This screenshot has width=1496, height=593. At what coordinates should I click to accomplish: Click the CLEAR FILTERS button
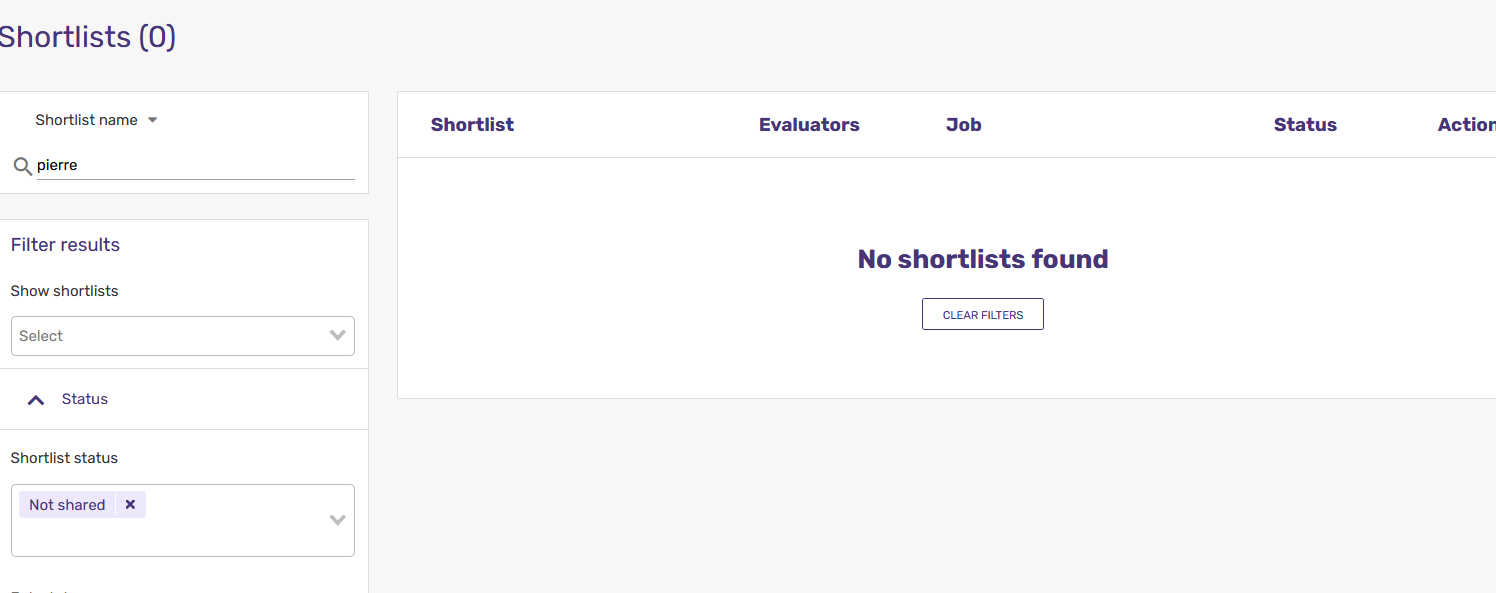coord(983,314)
